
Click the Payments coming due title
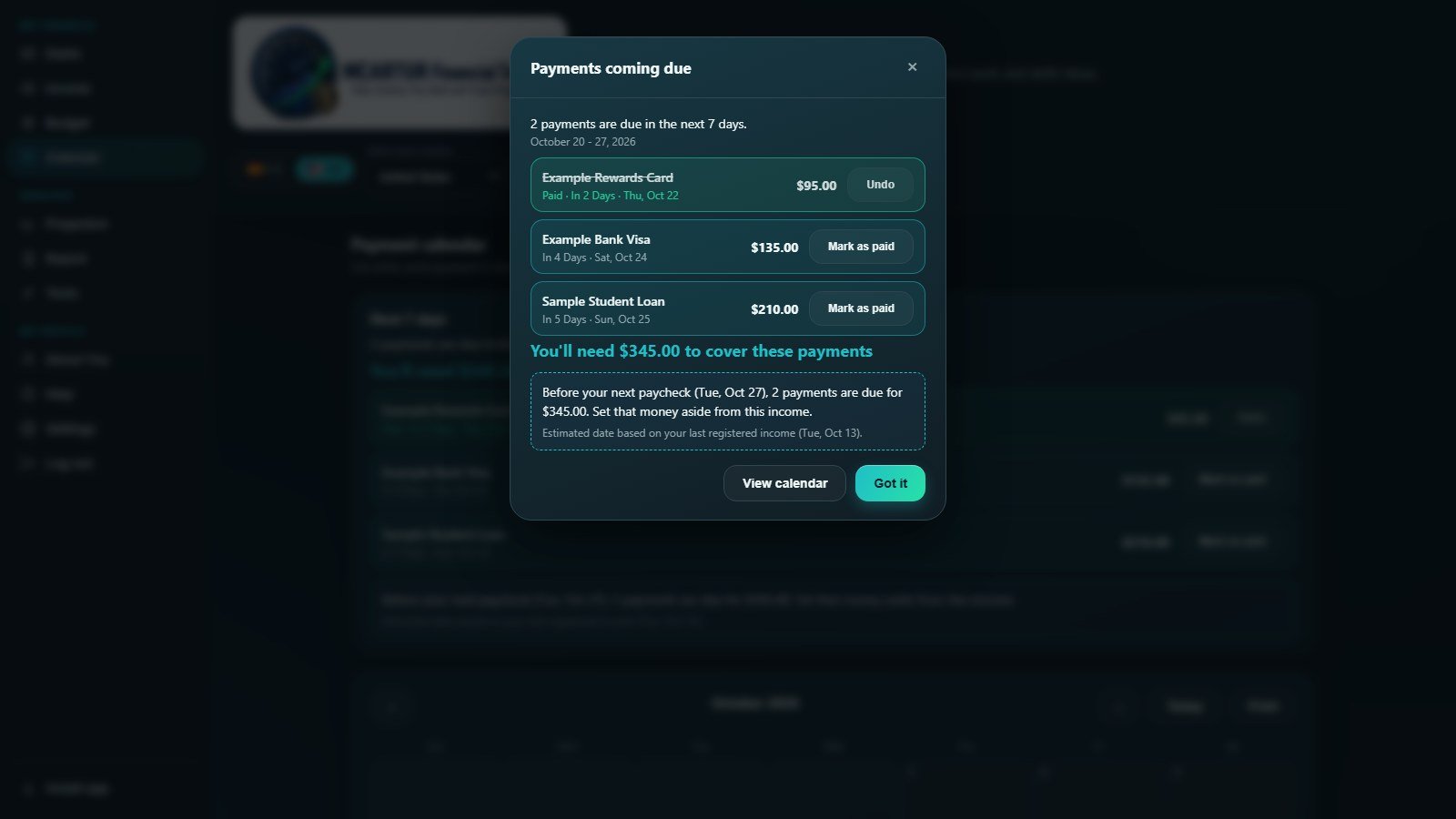click(611, 68)
